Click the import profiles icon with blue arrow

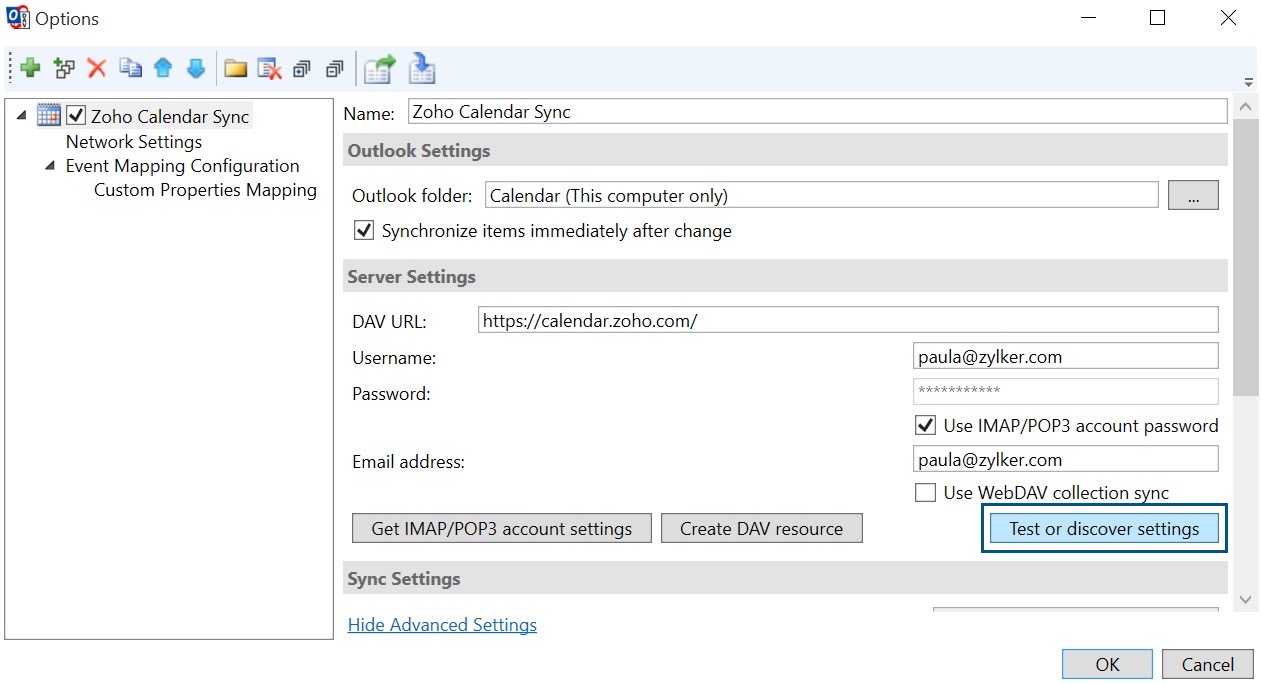pyautogui.click(x=422, y=69)
